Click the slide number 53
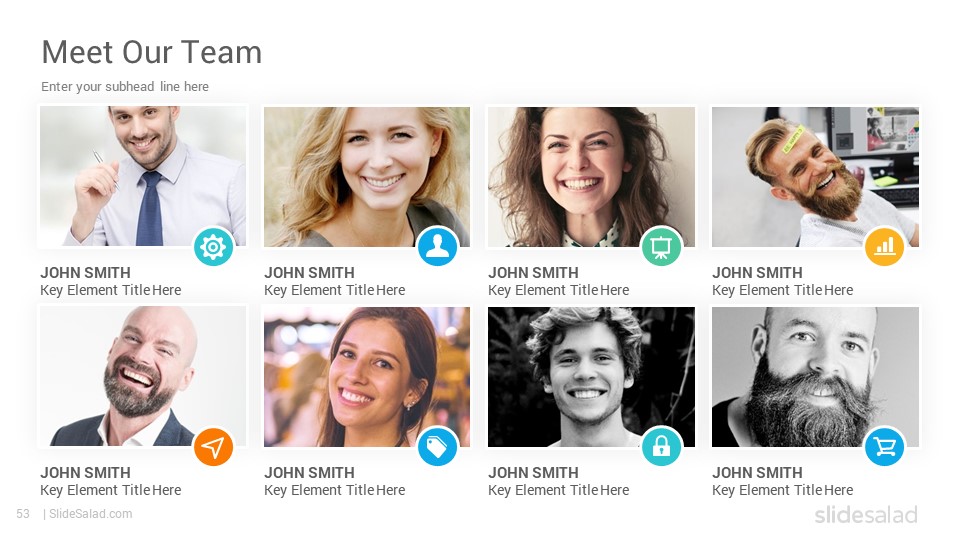 (x=23, y=514)
